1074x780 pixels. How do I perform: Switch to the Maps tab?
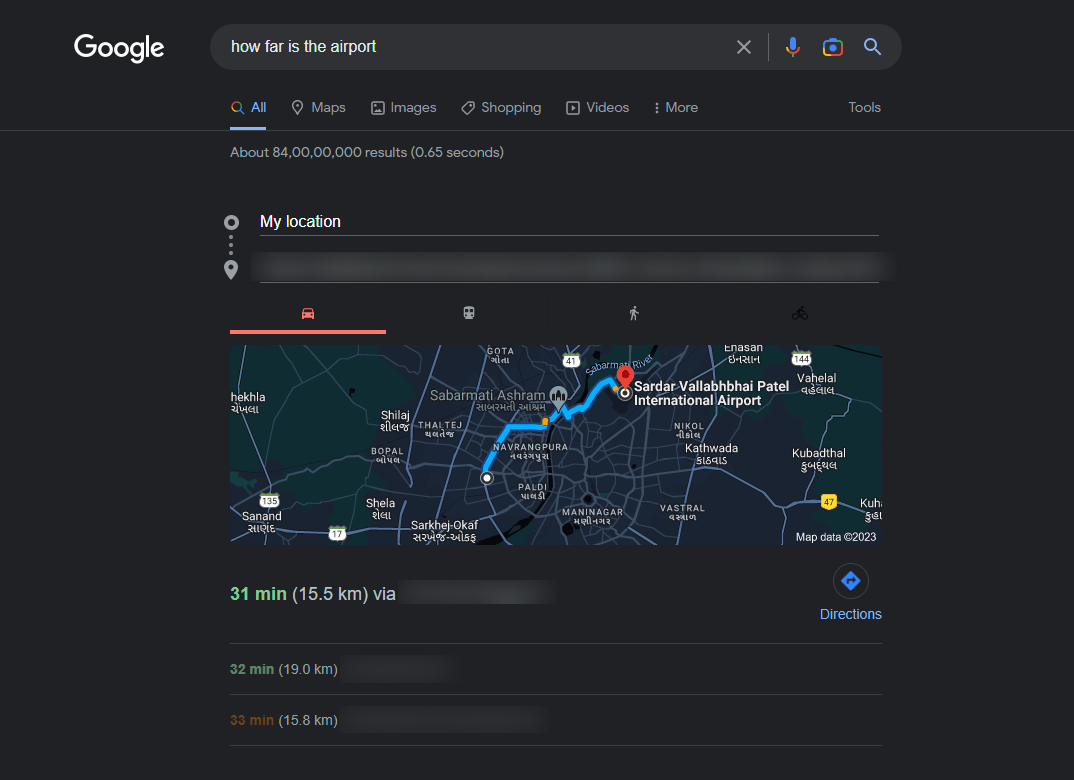tap(319, 108)
